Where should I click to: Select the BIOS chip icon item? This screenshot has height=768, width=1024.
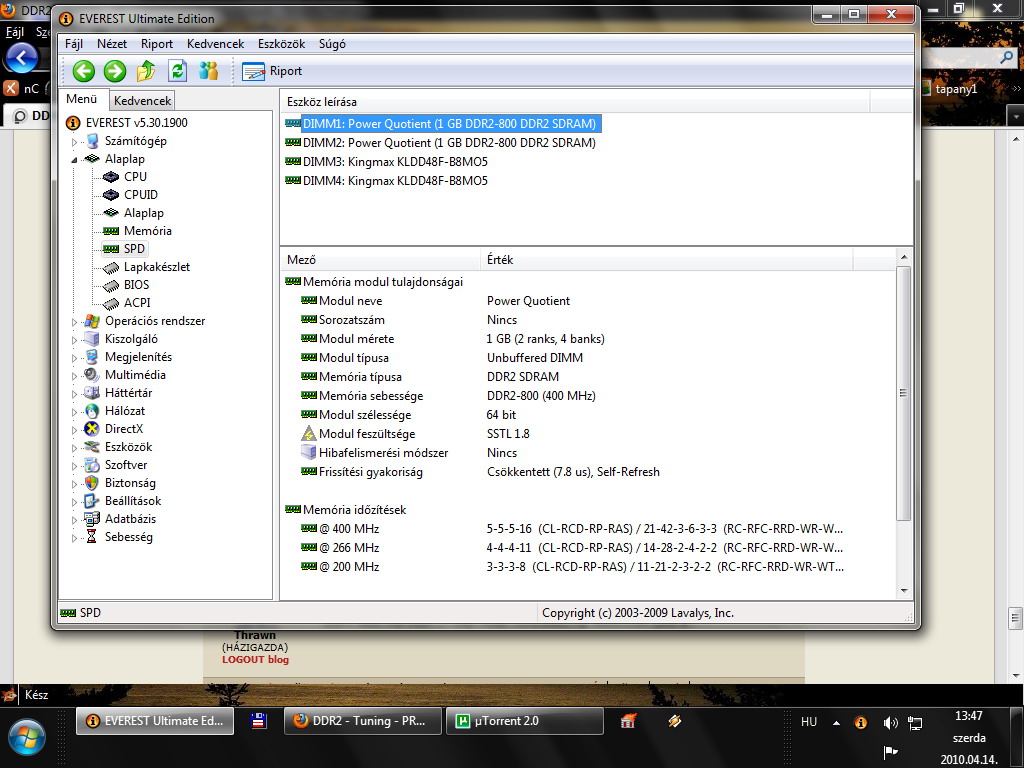(x=111, y=285)
